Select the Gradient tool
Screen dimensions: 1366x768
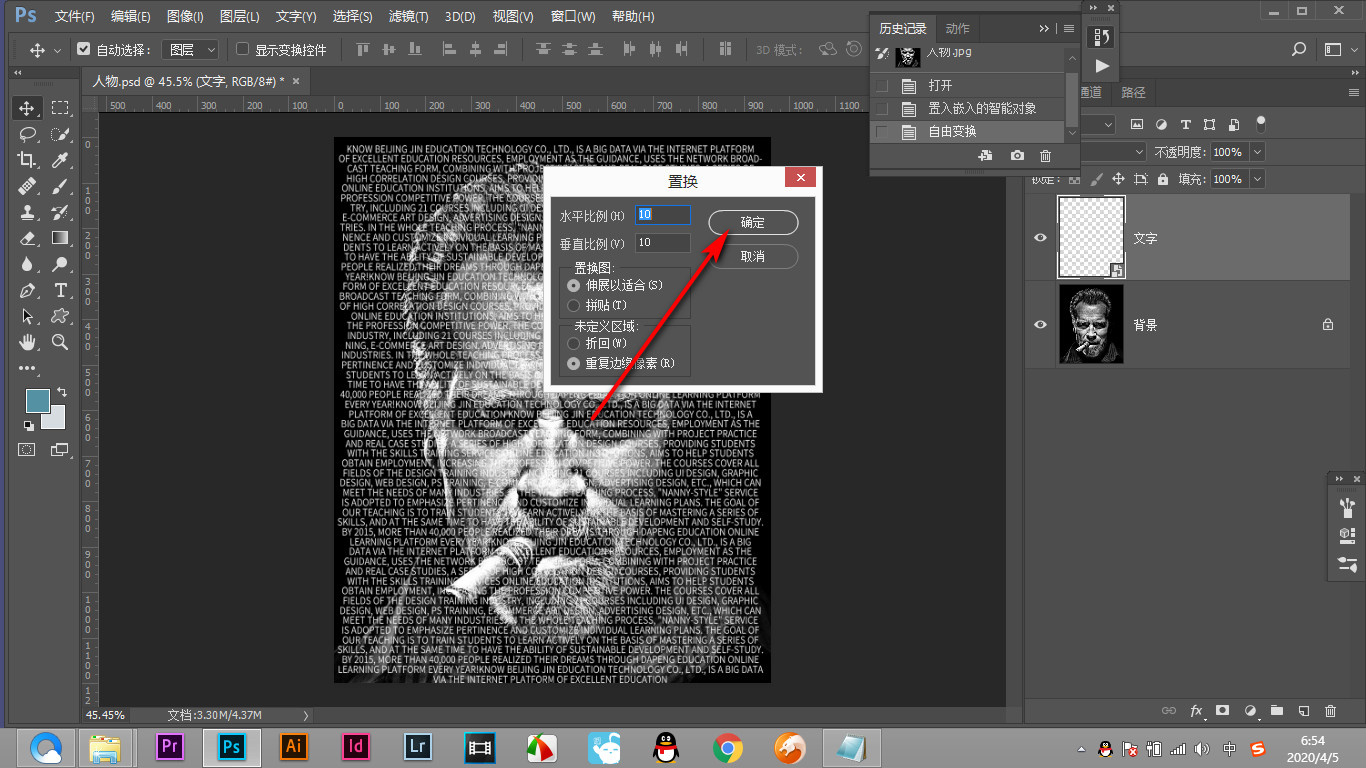click(60, 238)
